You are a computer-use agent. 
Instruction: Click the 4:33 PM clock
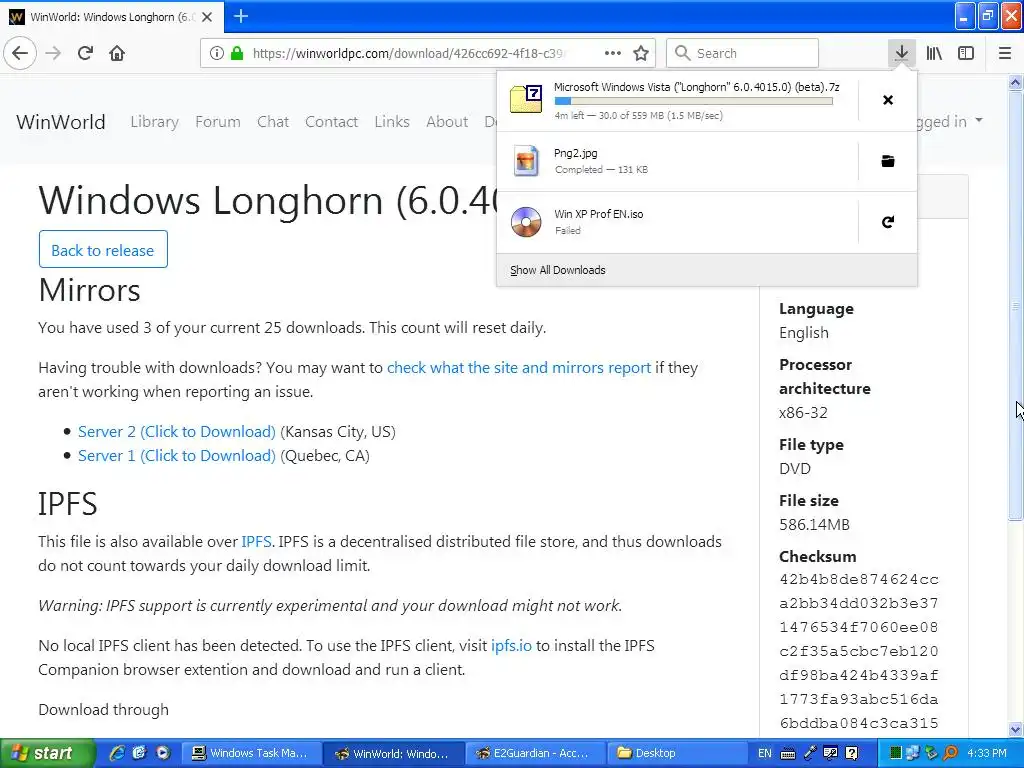coord(987,753)
